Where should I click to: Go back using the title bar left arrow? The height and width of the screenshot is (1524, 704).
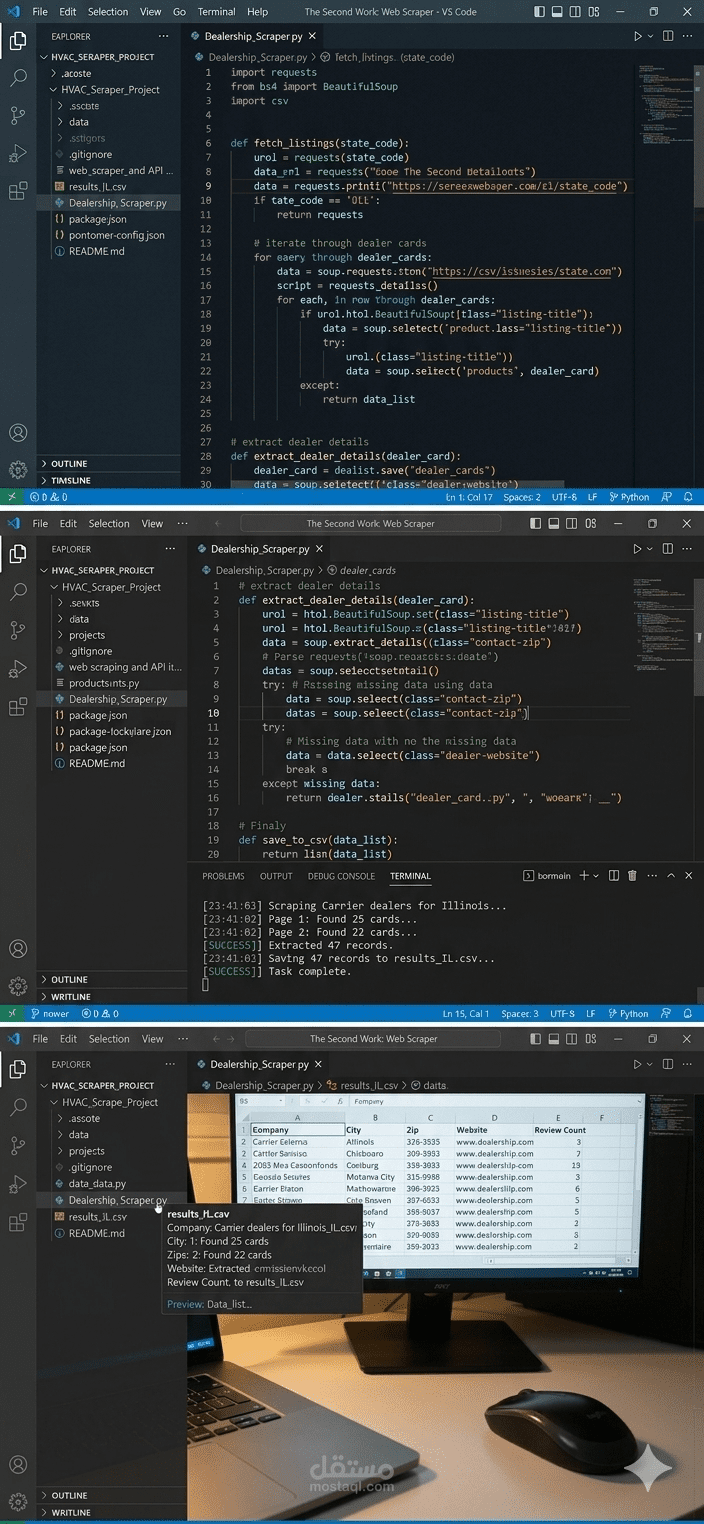point(216,1039)
